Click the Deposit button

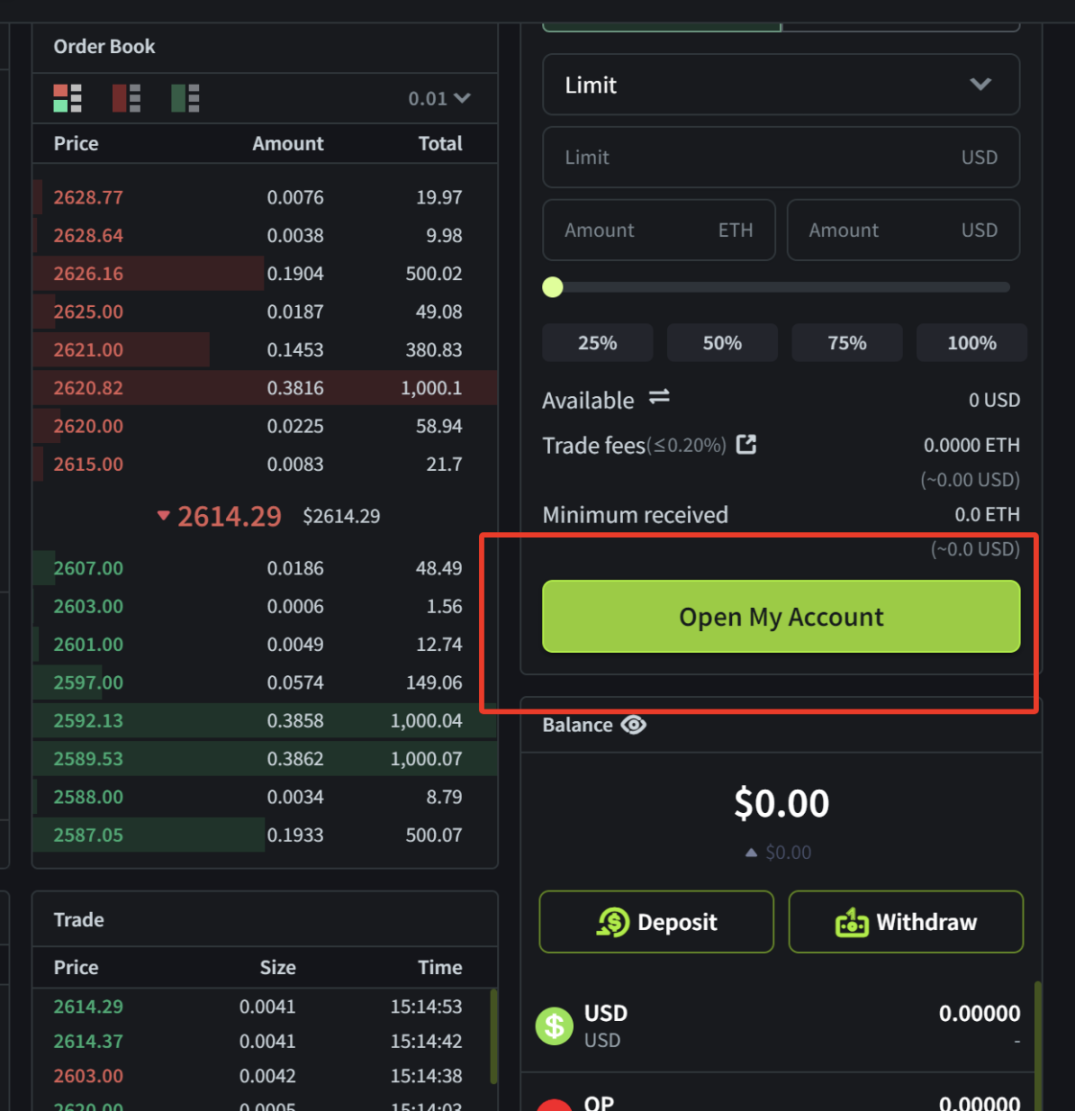pyautogui.click(x=656, y=922)
